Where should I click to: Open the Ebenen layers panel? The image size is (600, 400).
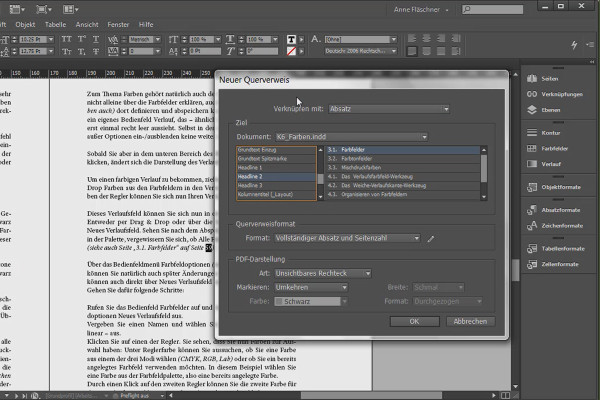(544, 110)
